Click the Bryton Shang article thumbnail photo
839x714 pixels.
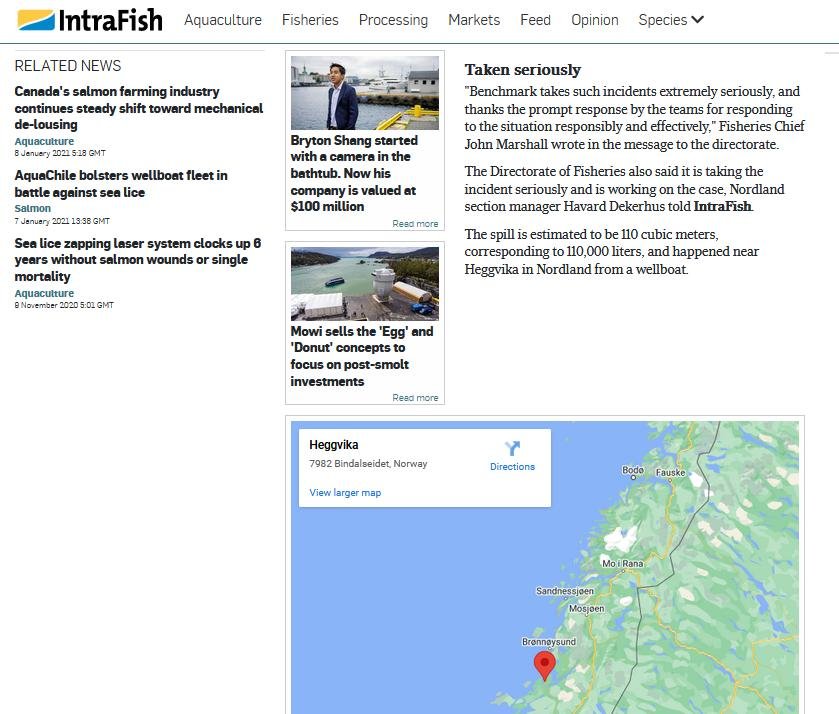click(364, 92)
